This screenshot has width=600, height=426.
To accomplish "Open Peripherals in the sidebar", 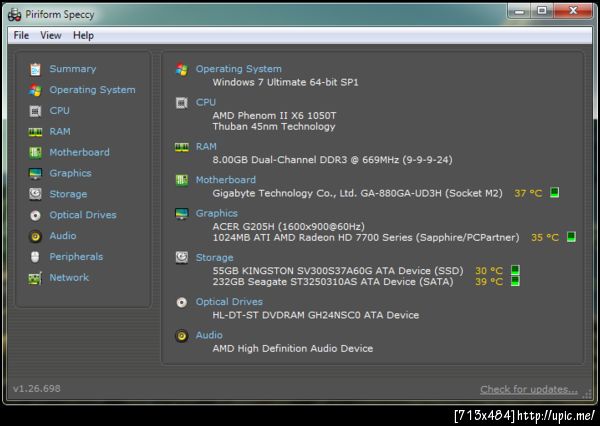I will tap(76, 257).
